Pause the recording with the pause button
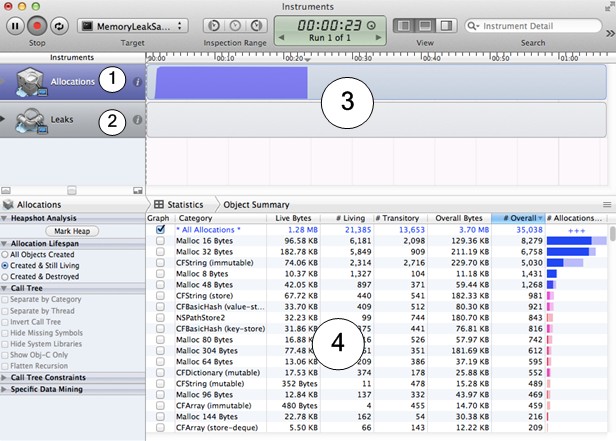The width and height of the screenshot is (616, 441). click(x=15, y=26)
